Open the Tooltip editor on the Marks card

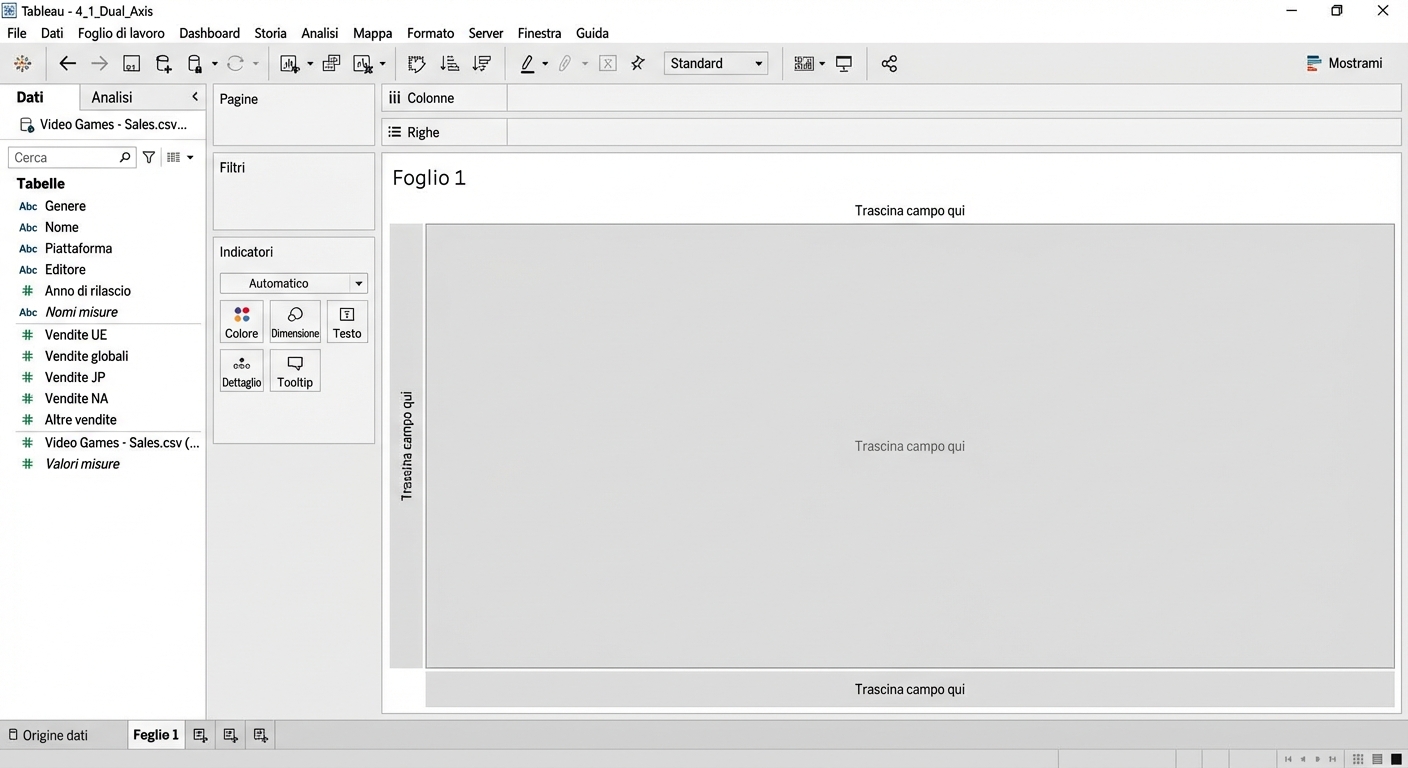point(294,370)
